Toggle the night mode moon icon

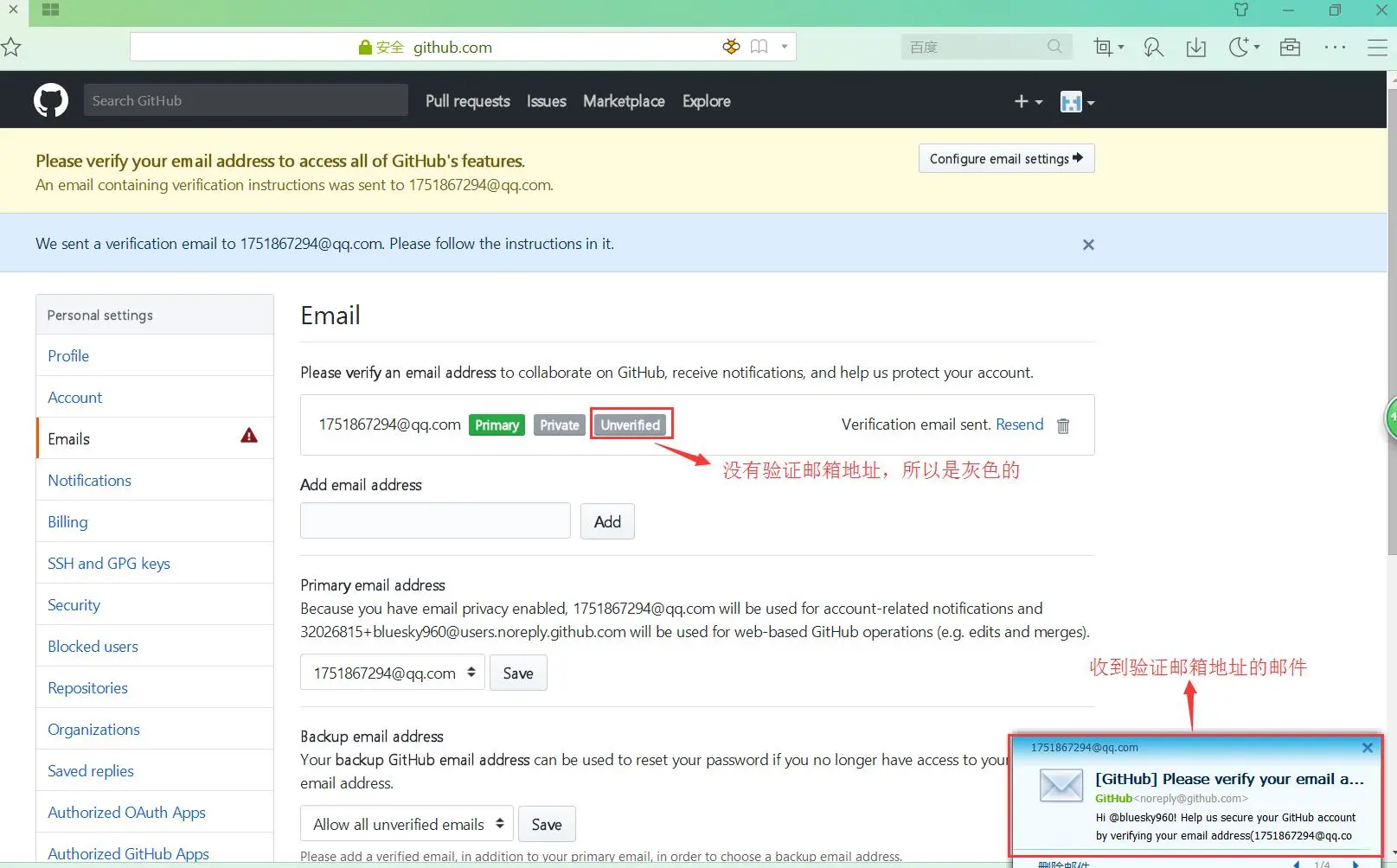1239,47
